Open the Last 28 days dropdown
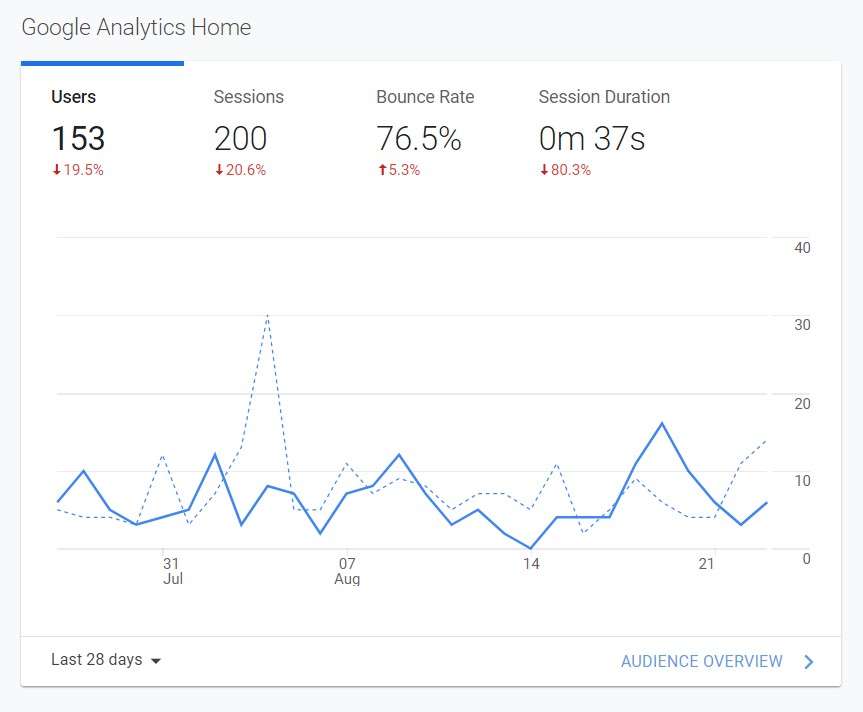This screenshot has width=863, height=712. (106, 660)
